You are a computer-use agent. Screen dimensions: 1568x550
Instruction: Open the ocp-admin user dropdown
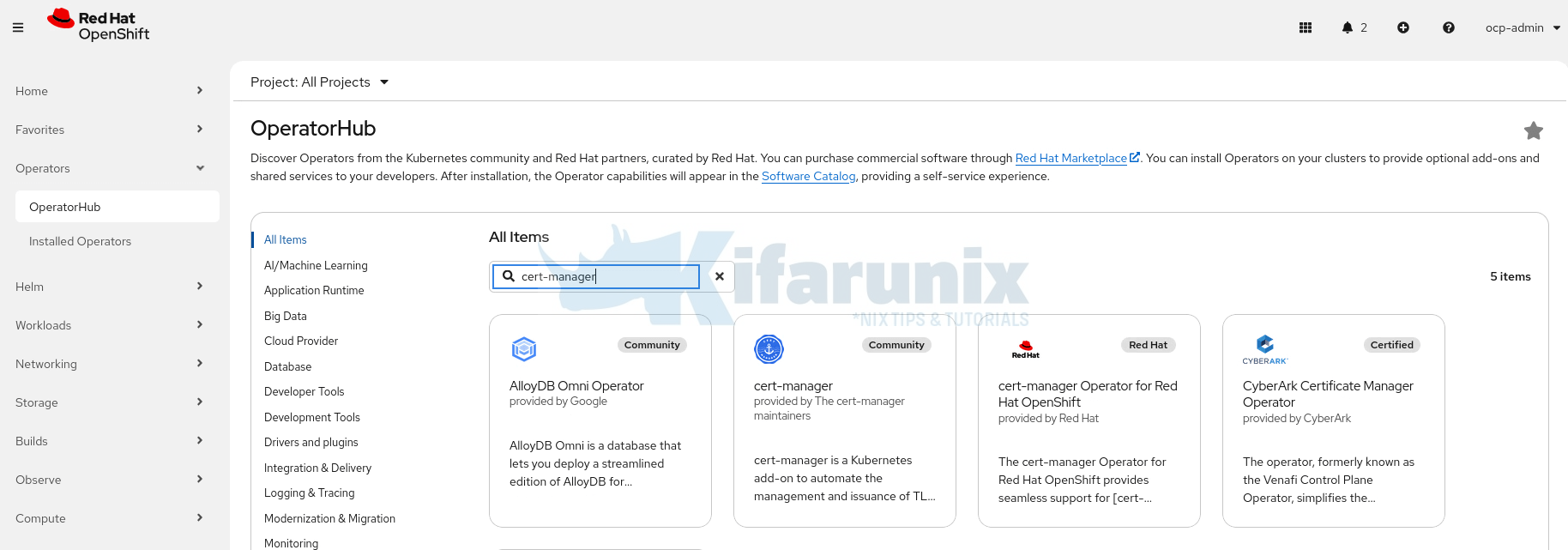(x=1523, y=27)
